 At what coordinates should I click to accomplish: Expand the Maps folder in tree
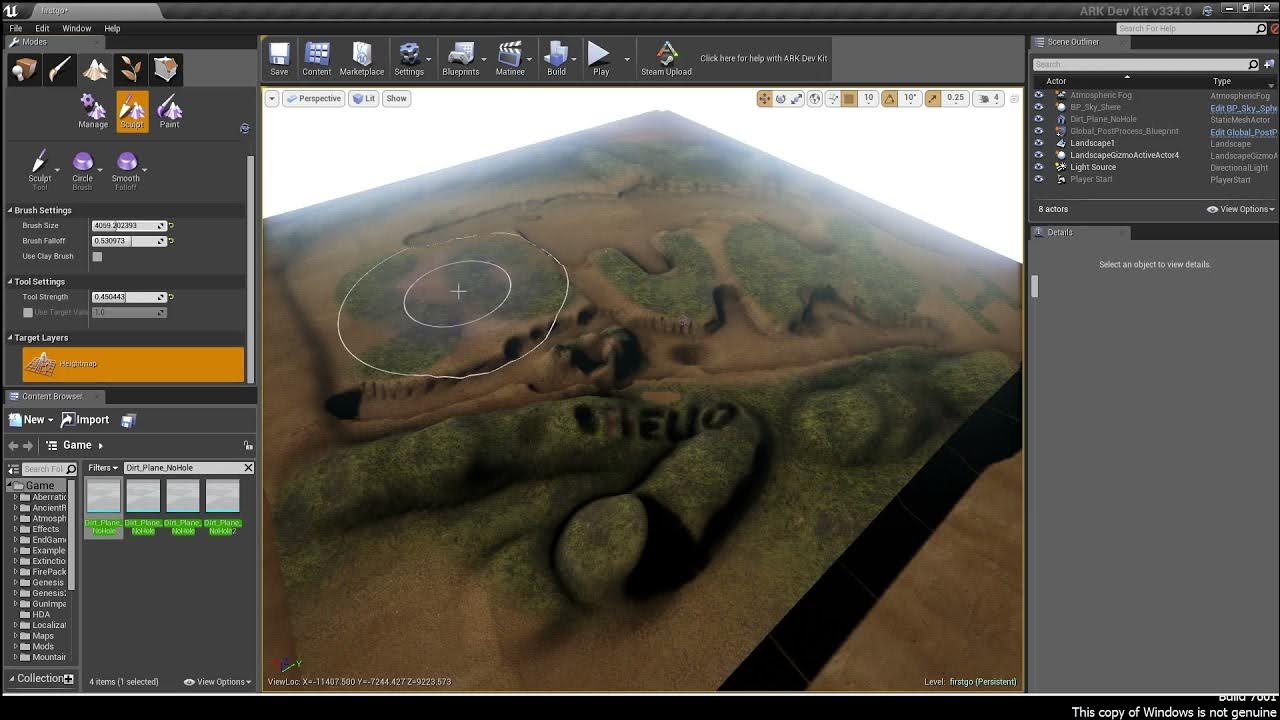coord(15,636)
